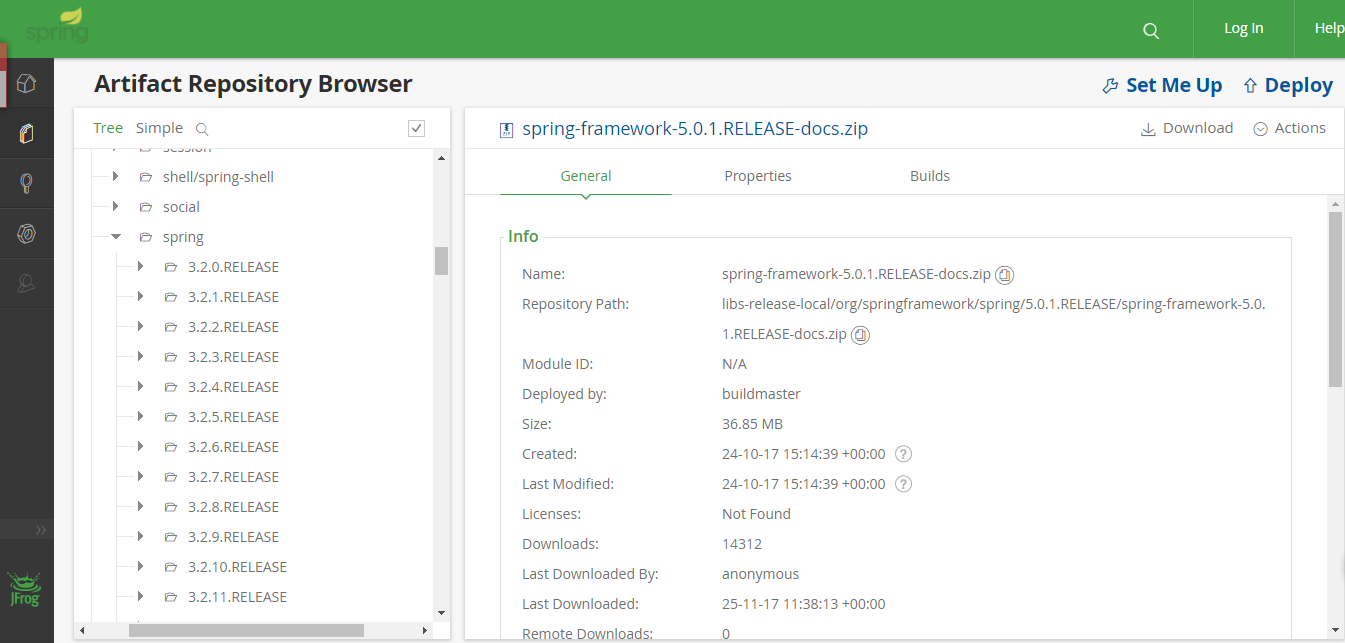Click folder icon of shell/spring-shell
Image resolution: width=1345 pixels, height=643 pixels.
pos(146,177)
